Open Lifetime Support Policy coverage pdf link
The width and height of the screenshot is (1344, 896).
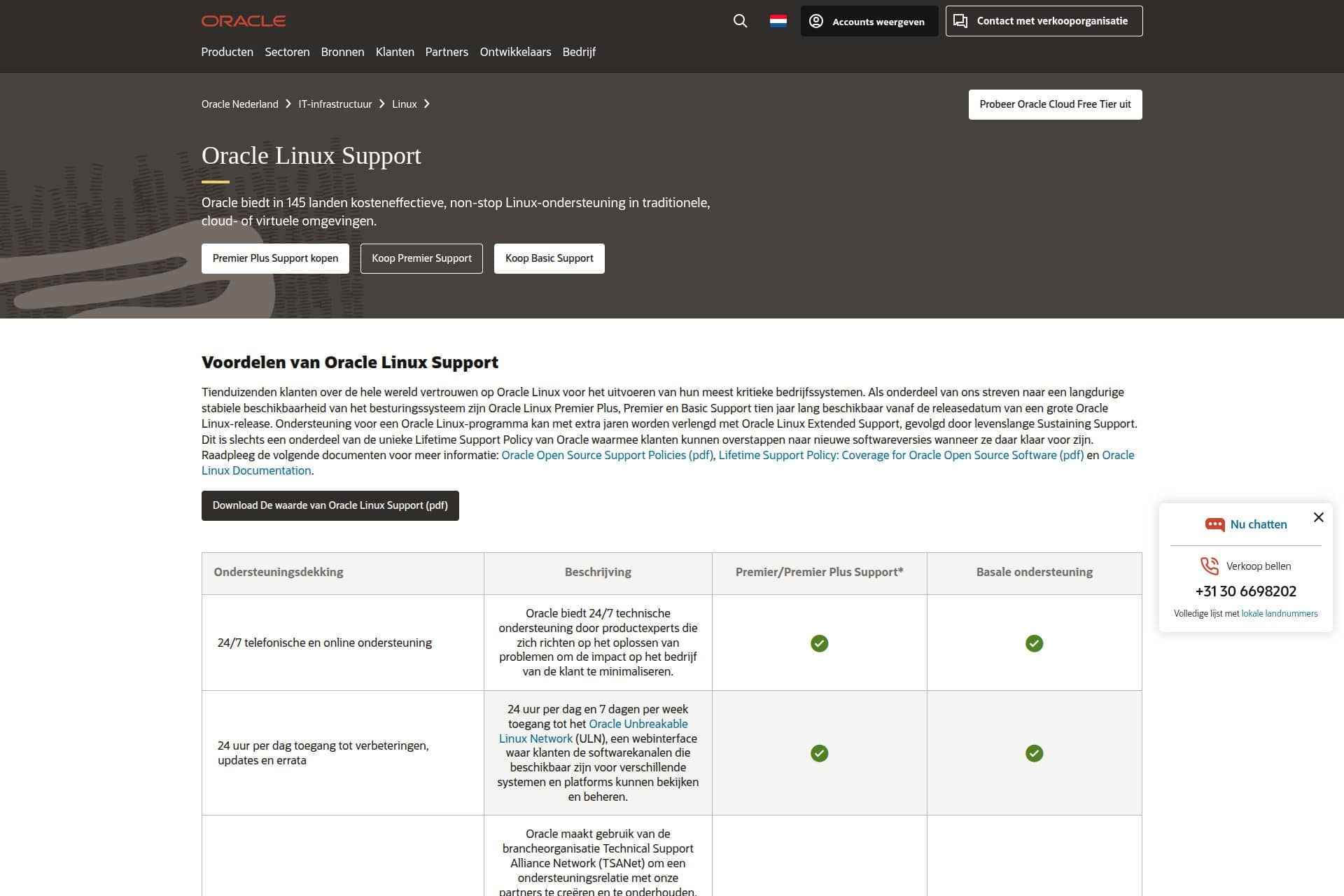(901, 455)
